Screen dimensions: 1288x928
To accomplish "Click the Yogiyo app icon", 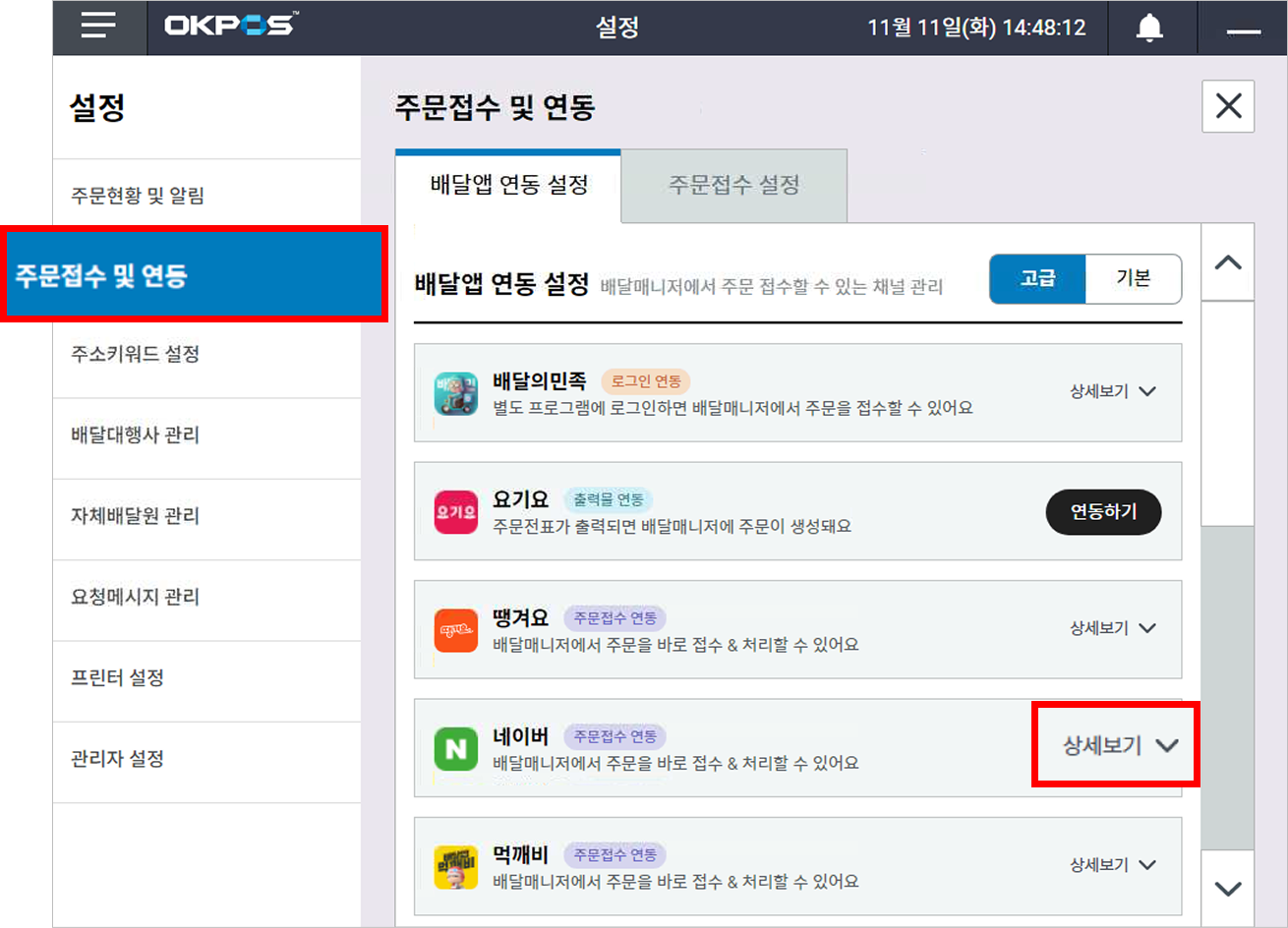I will tap(455, 512).
